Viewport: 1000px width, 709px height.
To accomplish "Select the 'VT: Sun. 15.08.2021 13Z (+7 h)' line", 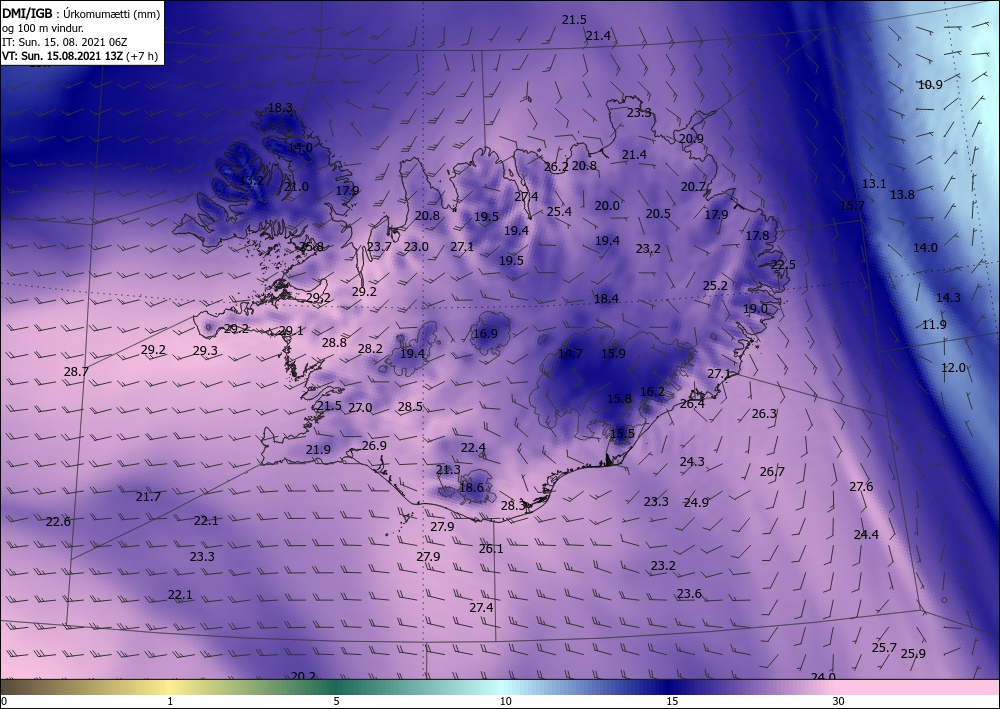I will (x=80, y=56).
